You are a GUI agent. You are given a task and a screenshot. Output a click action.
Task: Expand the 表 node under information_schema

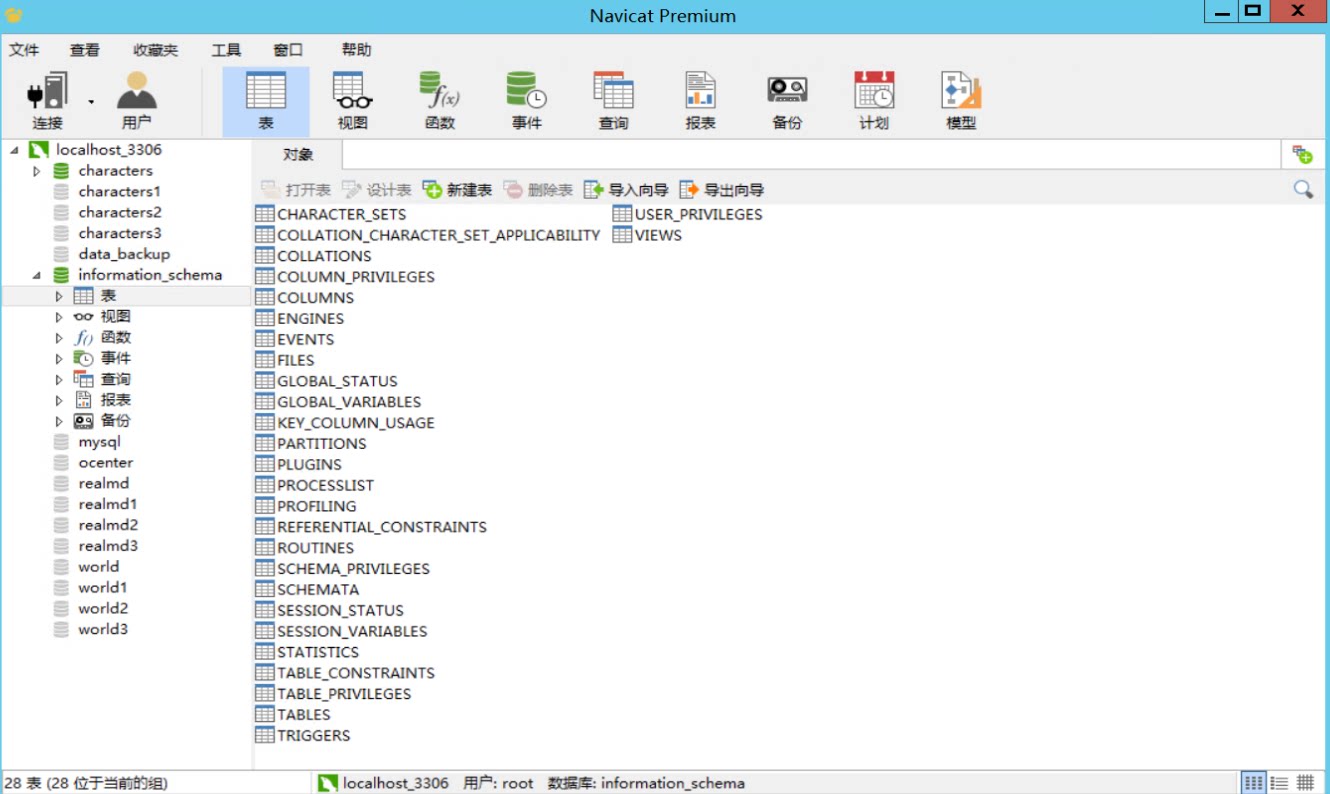tap(59, 296)
